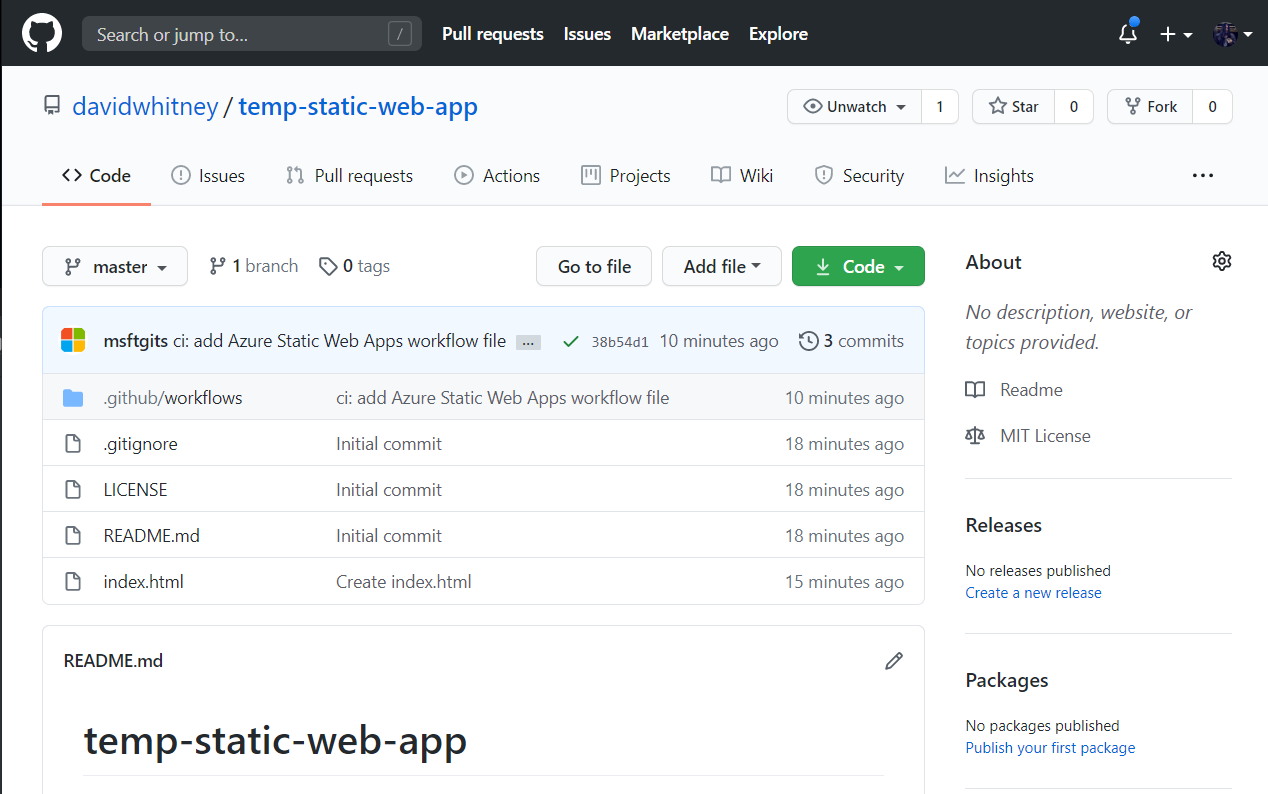Switch to the Code tab
The image size is (1268, 794).
tap(96, 176)
